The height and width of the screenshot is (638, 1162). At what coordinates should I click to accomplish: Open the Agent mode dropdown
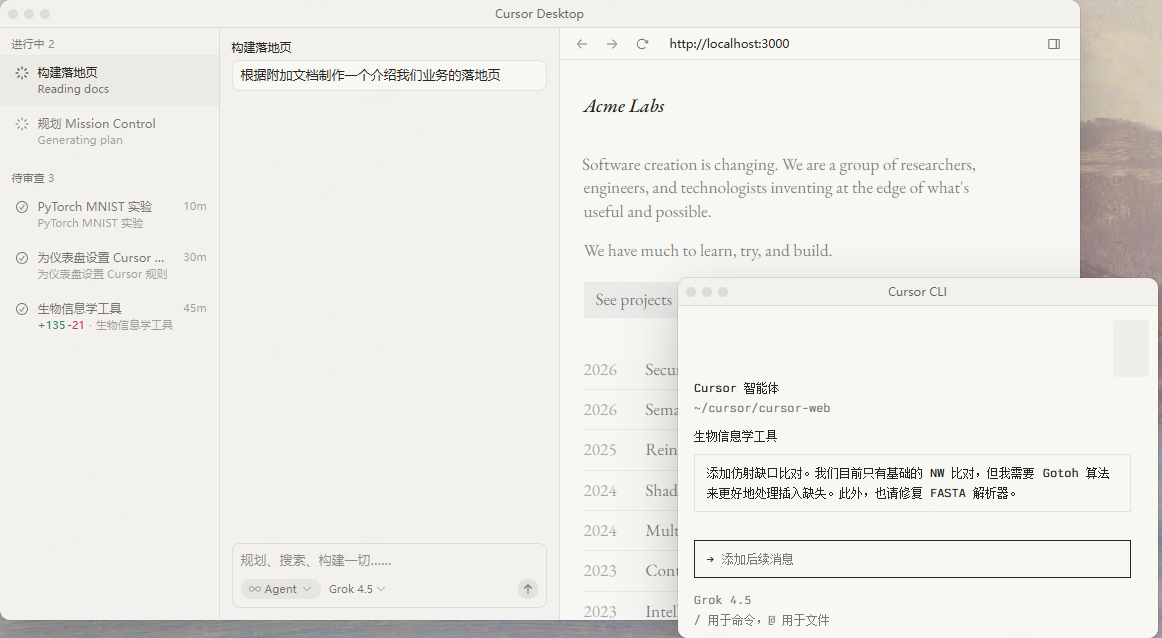click(x=280, y=589)
